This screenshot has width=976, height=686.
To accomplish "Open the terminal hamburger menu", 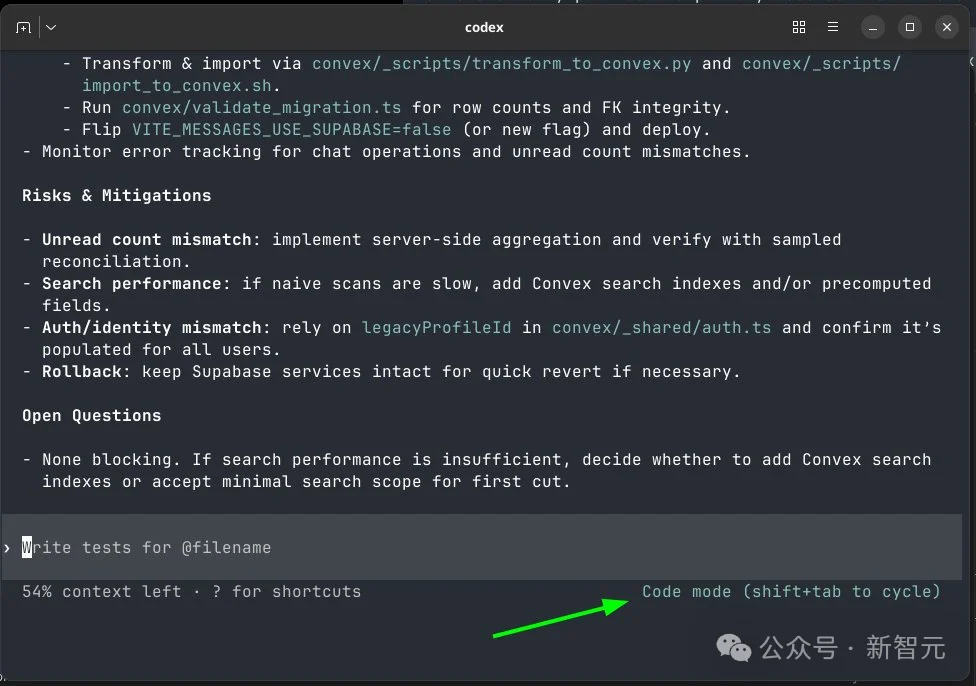I will [x=833, y=28].
